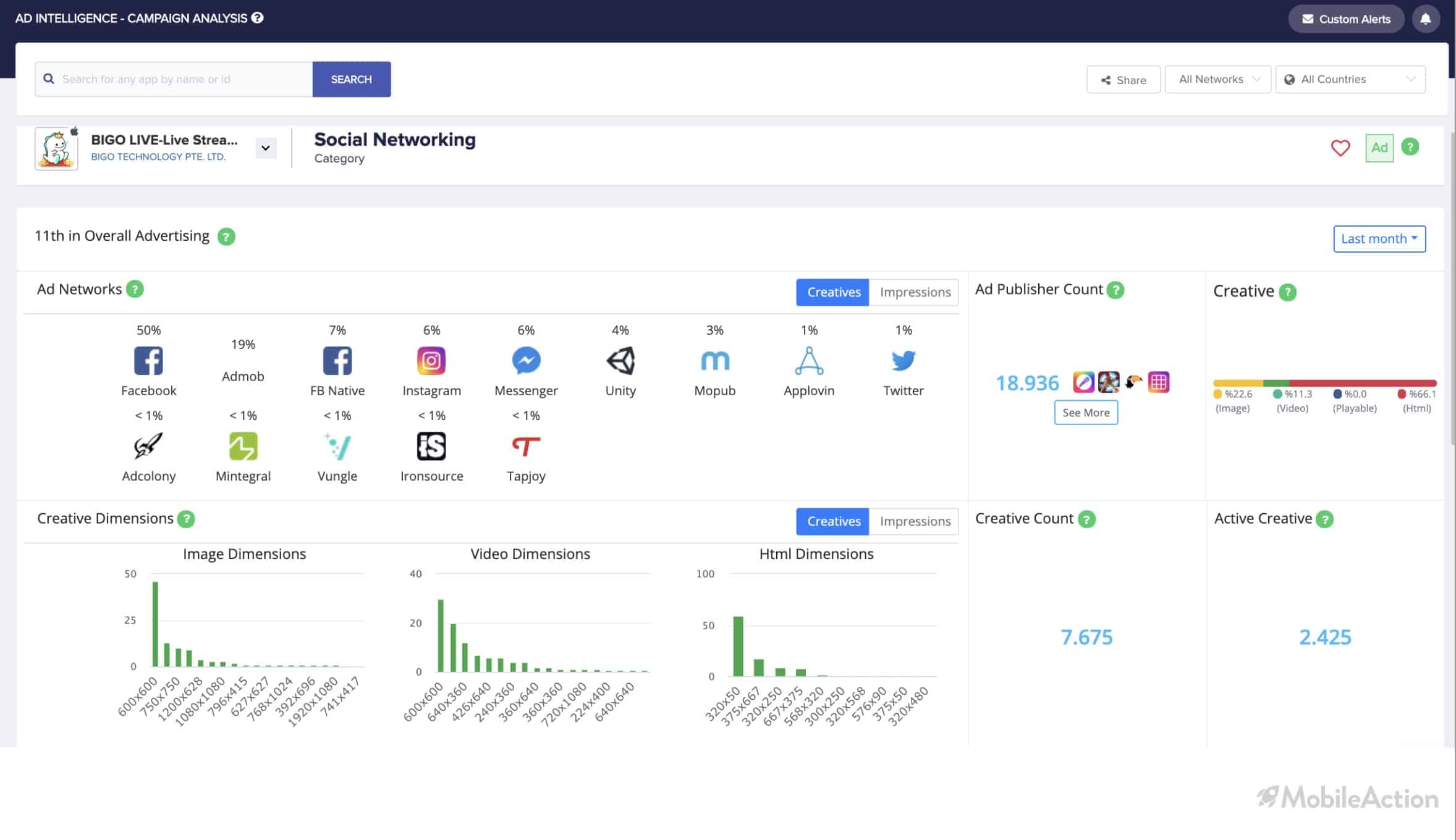Show help for Ad Publisher Count
This screenshot has width=1456, height=840.
pyautogui.click(x=1115, y=290)
